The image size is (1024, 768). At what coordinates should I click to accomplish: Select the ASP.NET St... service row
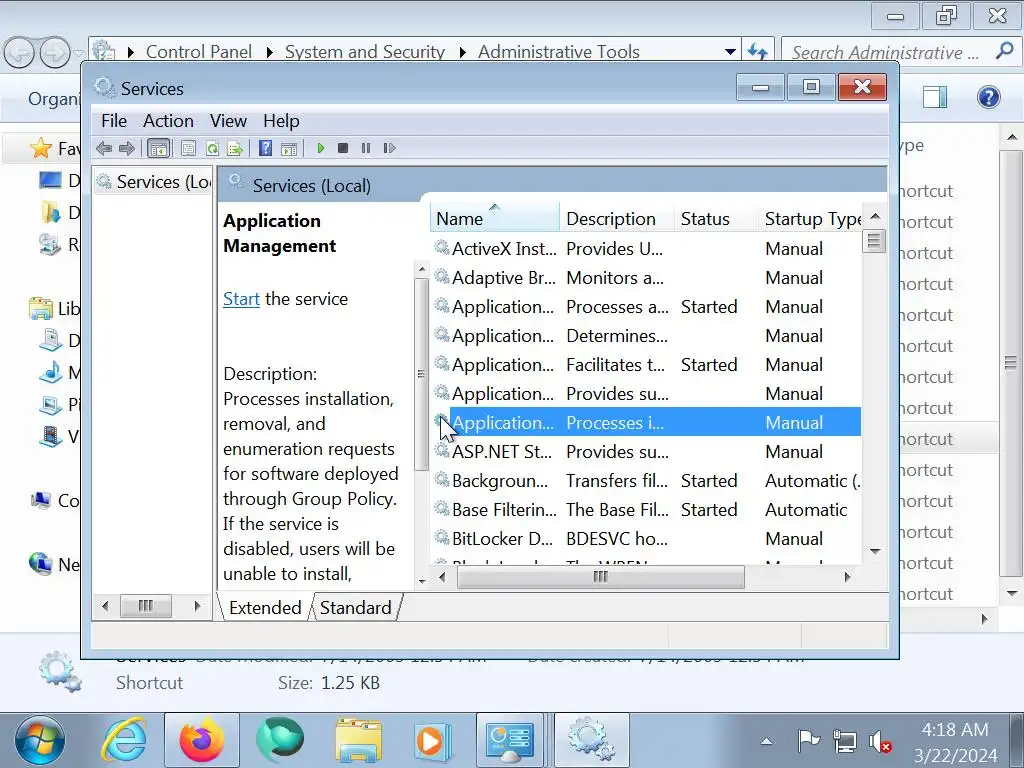[x=647, y=451]
